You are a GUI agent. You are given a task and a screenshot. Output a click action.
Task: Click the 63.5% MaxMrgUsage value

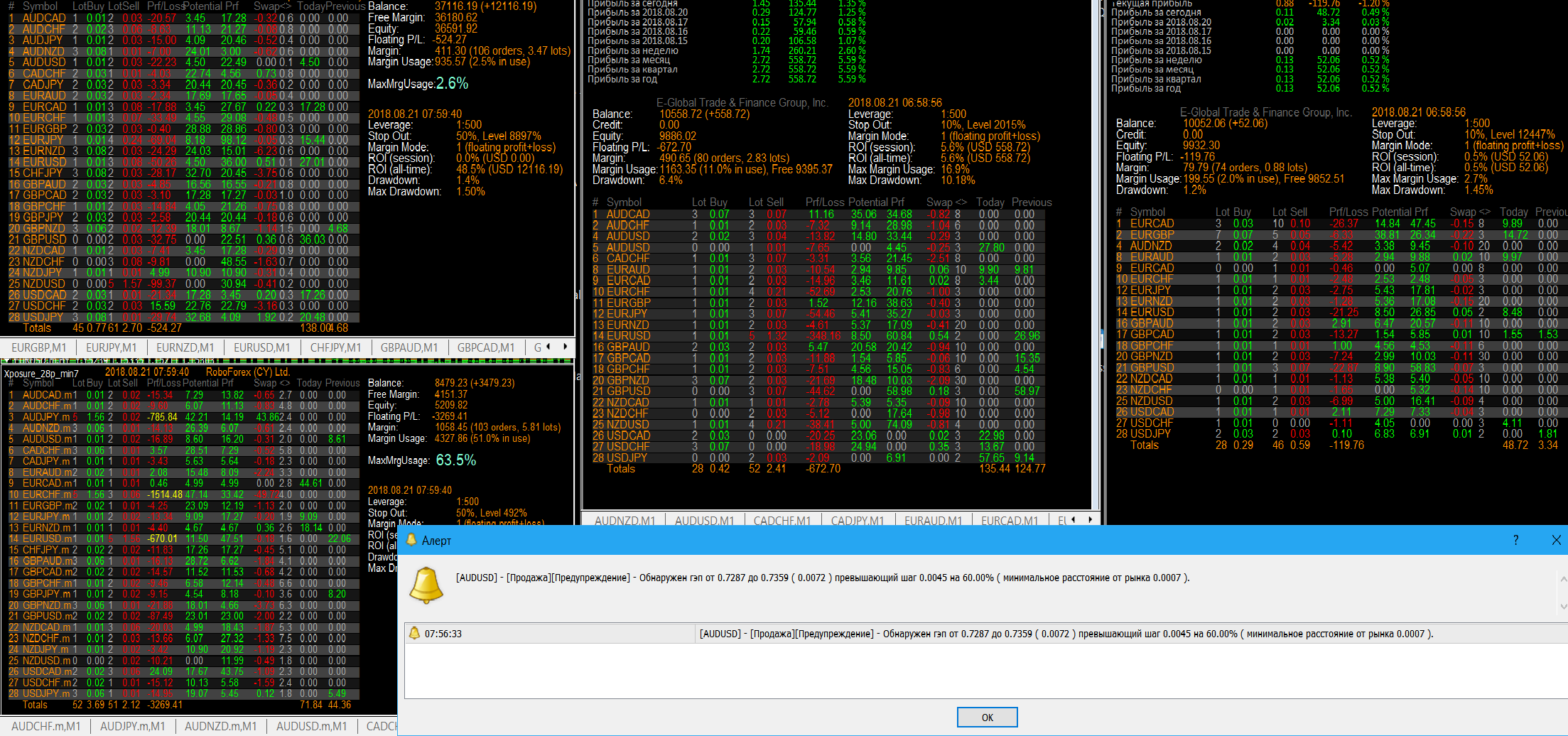pos(456,460)
